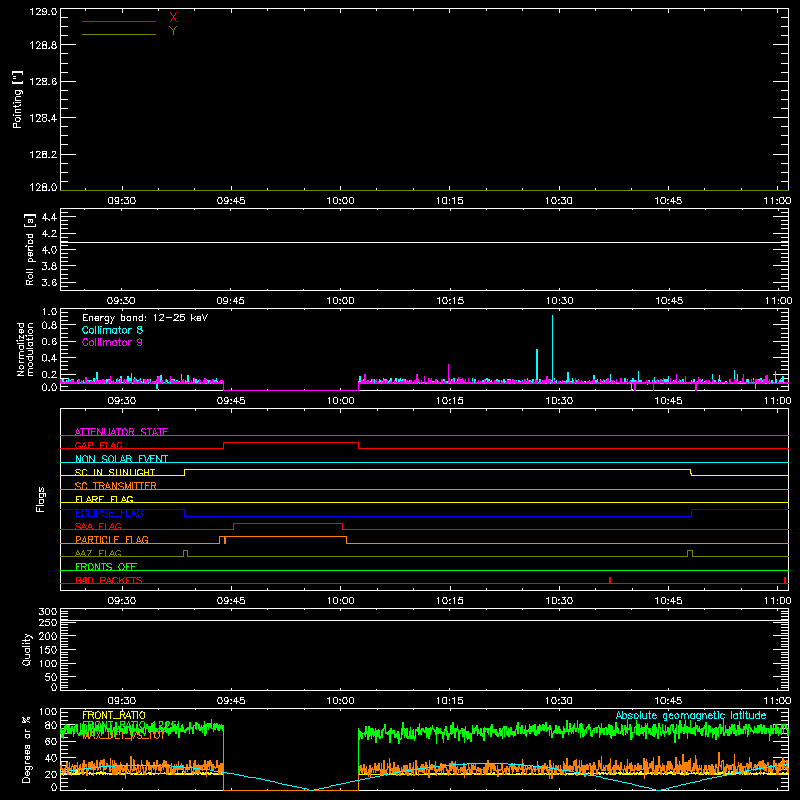Click the 300 Quality tick label
This screenshot has width=800, height=800.
pos(48,612)
